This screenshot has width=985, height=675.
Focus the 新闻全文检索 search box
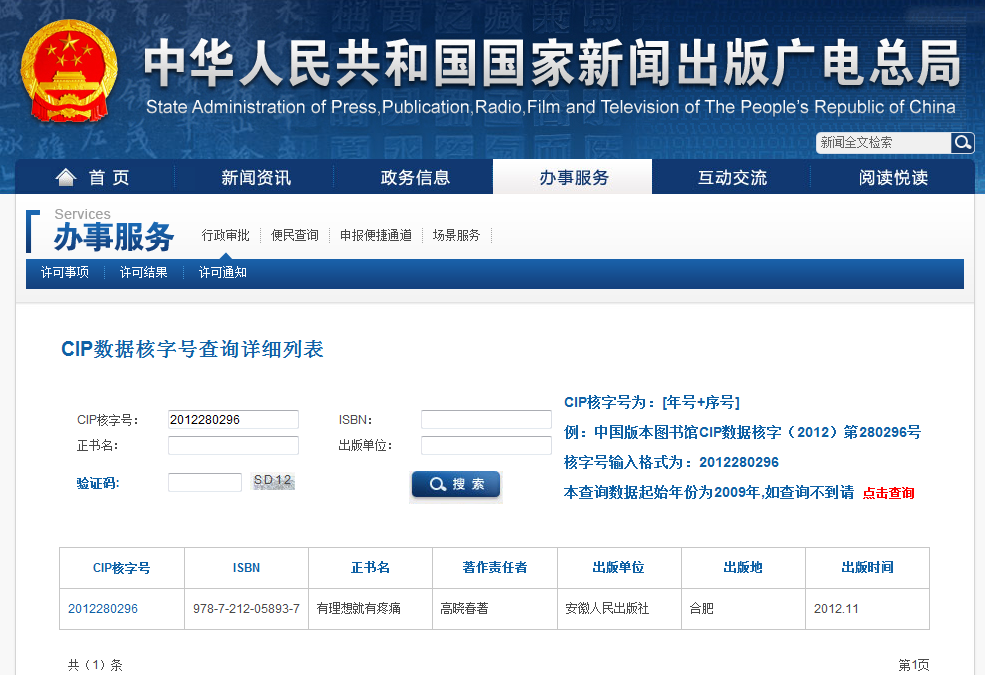(x=884, y=143)
